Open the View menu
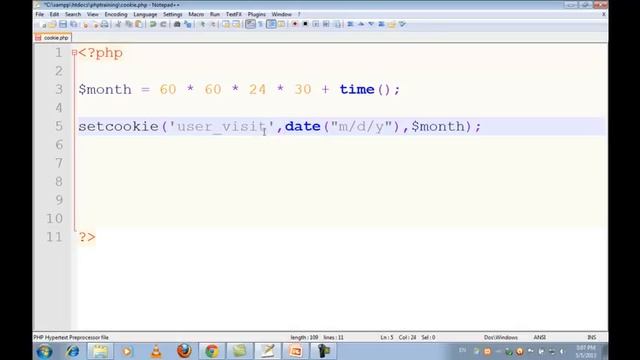This screenshot has width=640, height=360. point(93,14)
